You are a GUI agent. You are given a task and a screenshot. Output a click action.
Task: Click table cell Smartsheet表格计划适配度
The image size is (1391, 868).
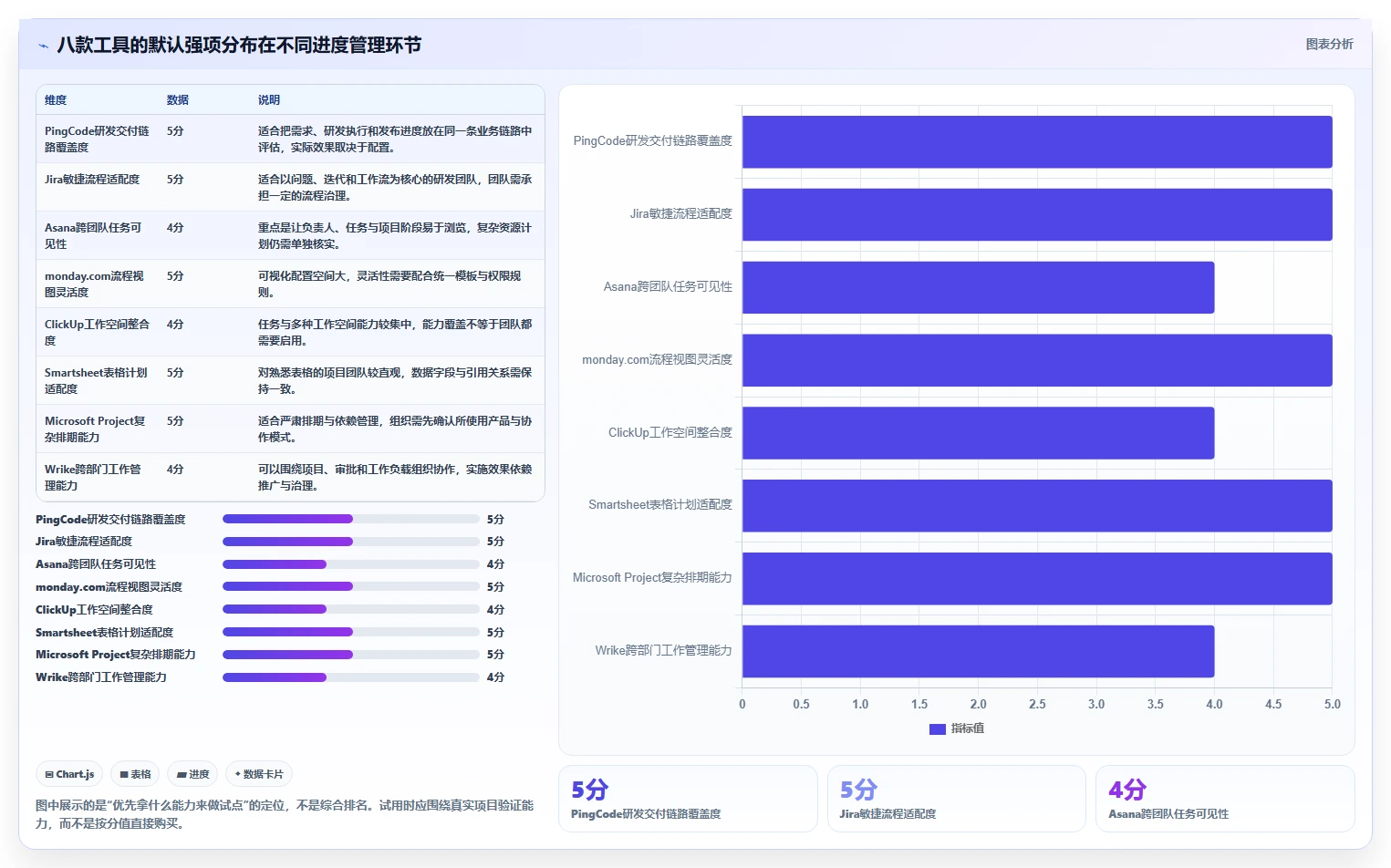click(96, 381)
